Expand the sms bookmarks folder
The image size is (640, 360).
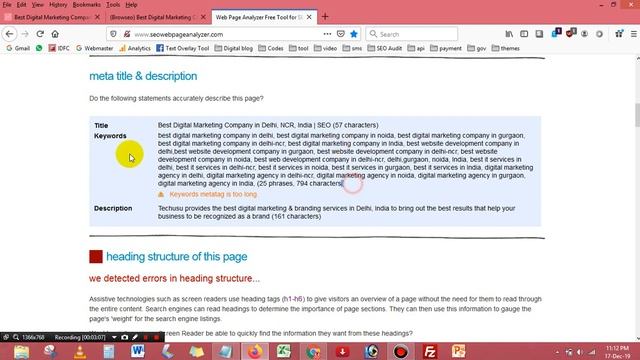(x=352, y=48)
